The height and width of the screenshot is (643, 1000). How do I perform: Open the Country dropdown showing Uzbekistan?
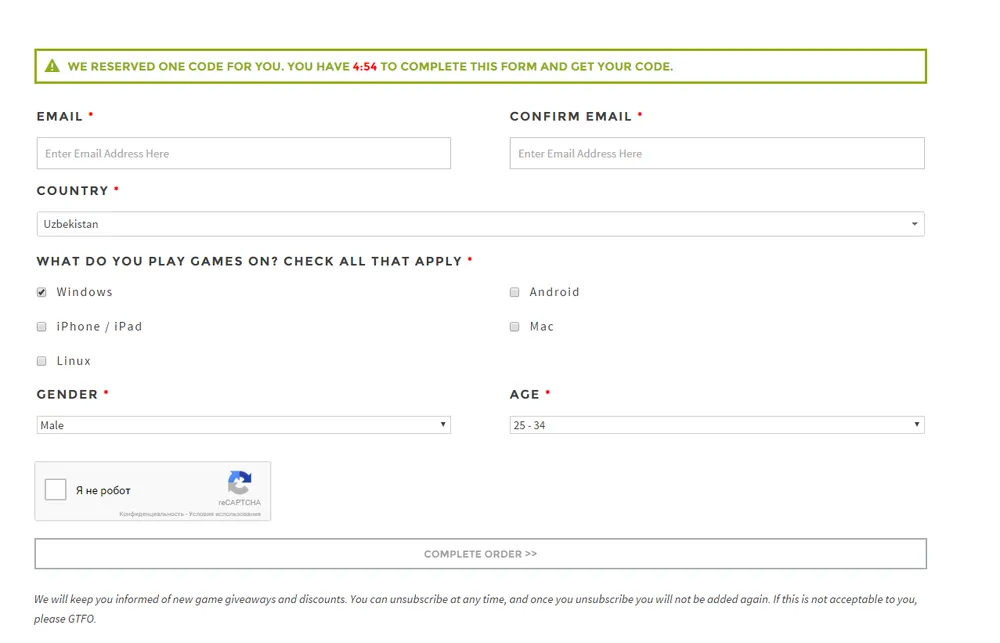480,224
